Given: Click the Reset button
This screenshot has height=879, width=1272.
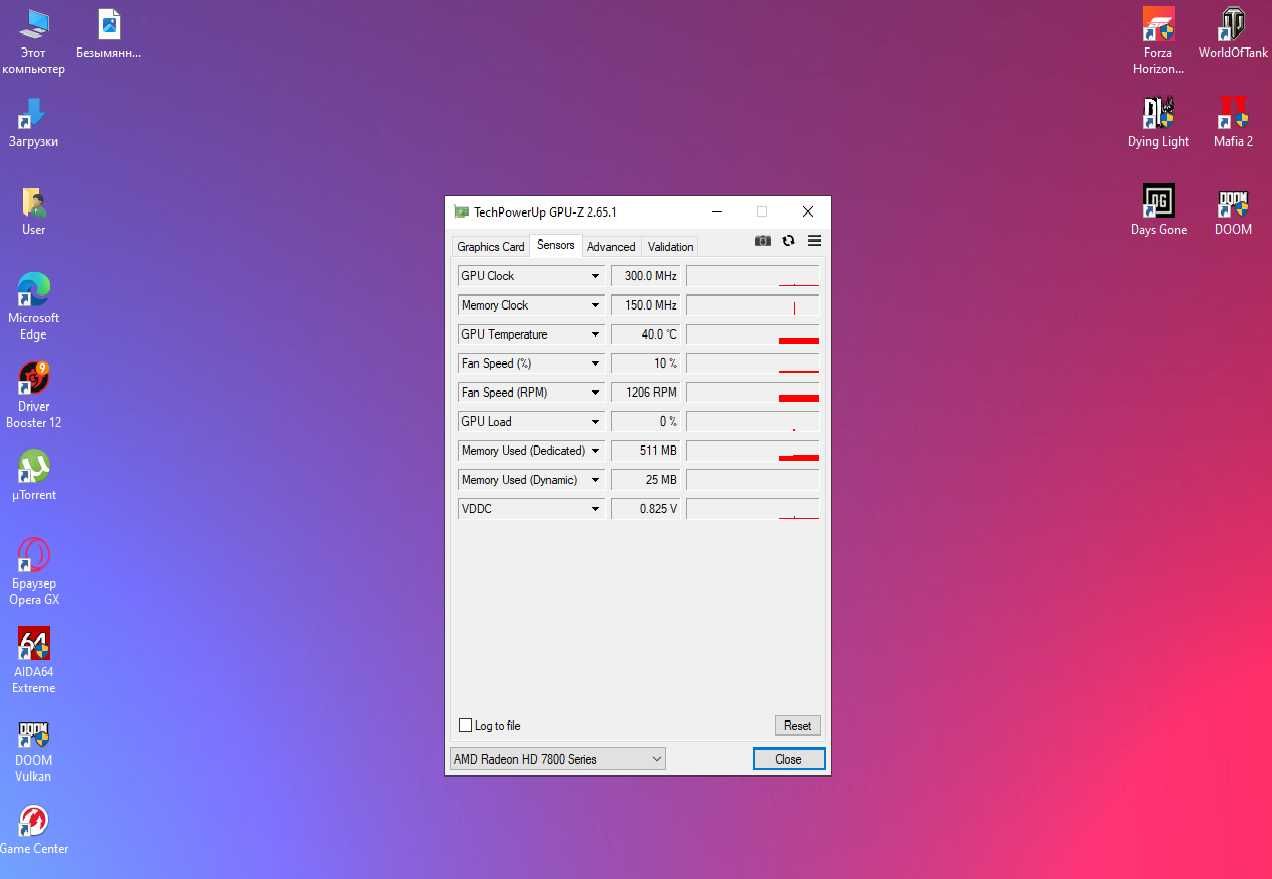Looking at the screenshot, I should pos(797,725).
